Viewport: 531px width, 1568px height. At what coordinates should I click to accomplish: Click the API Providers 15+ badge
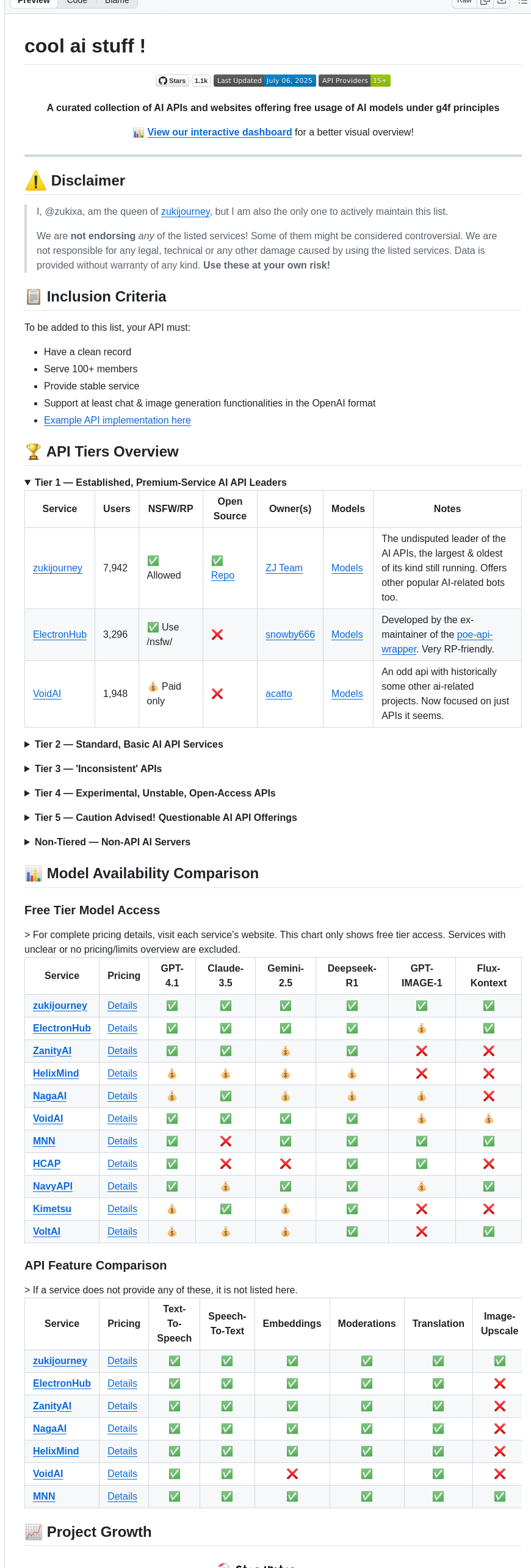pyautogui.click(x=354, y=81)
